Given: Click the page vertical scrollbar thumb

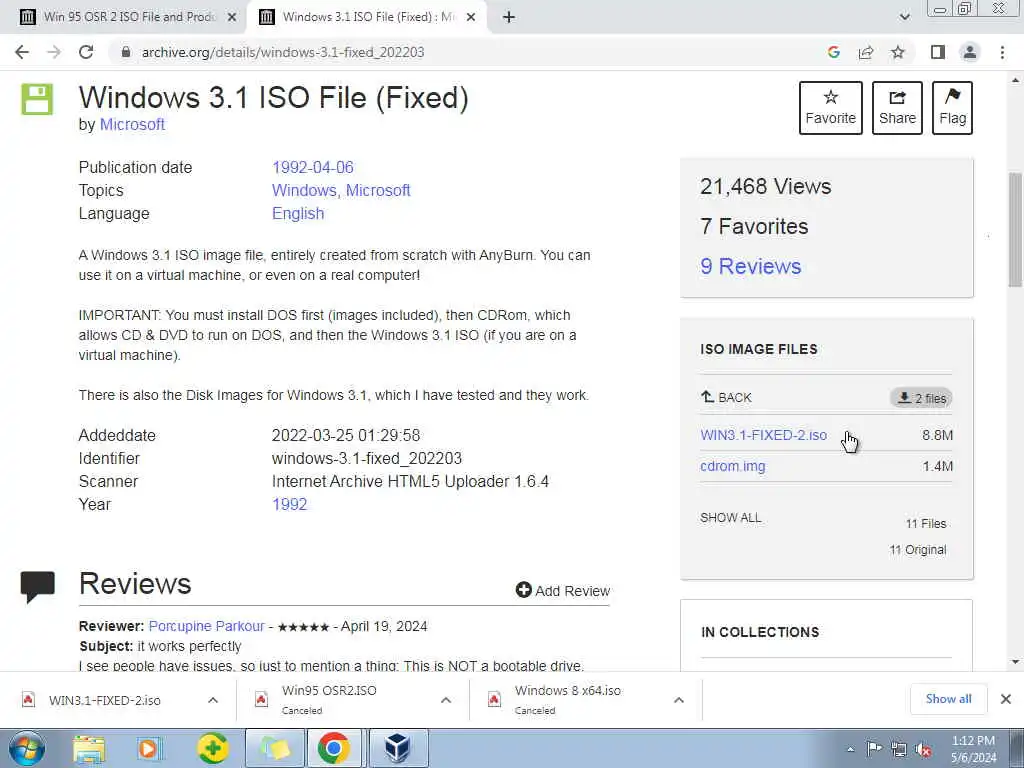Looking at the screenshot, I should click(1015, 229).
